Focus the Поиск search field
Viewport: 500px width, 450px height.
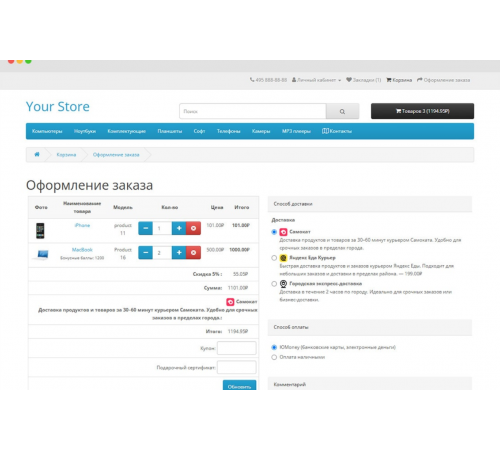pos(253,111)
